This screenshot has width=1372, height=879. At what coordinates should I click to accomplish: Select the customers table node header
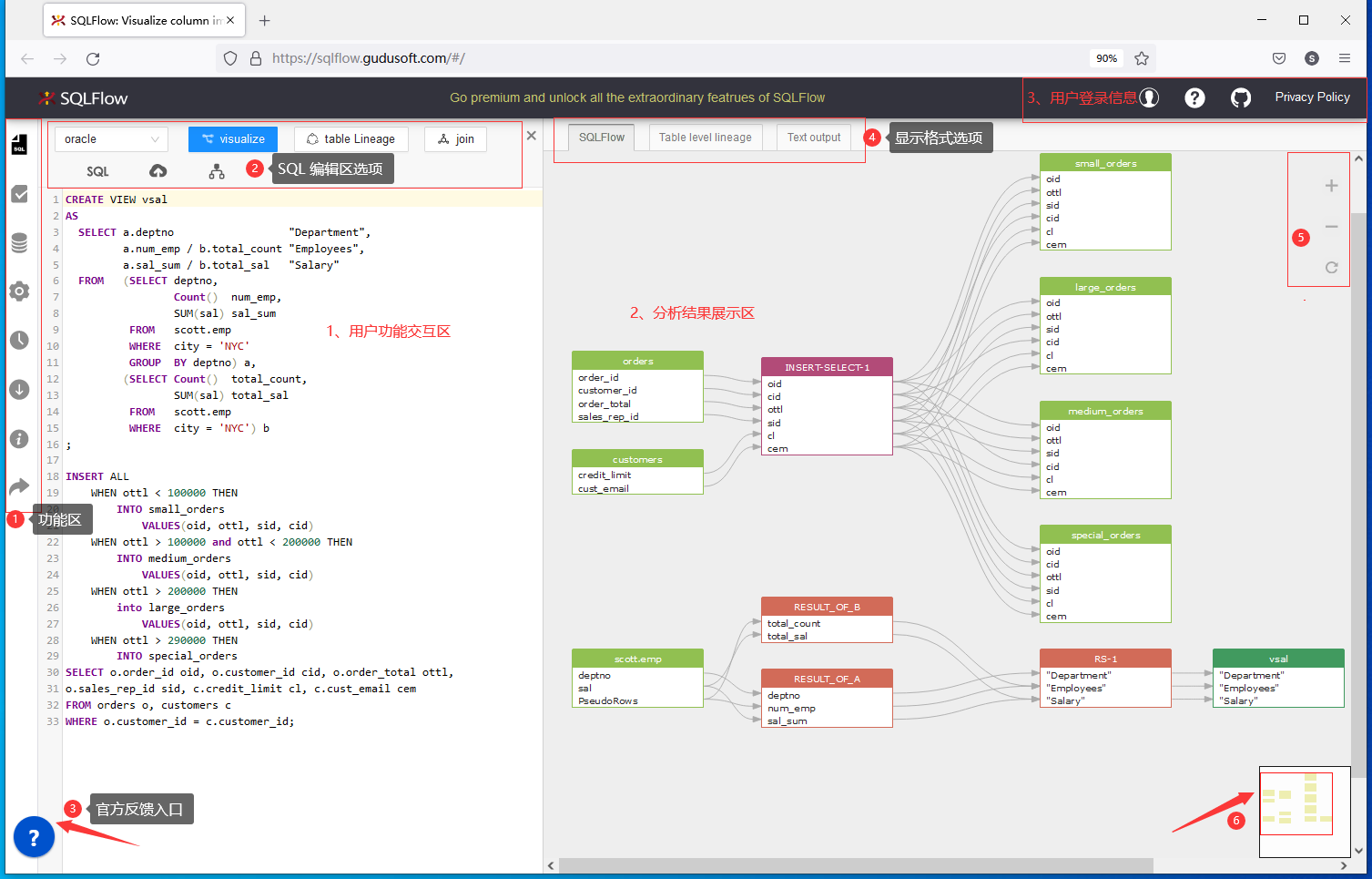point(637,459)
